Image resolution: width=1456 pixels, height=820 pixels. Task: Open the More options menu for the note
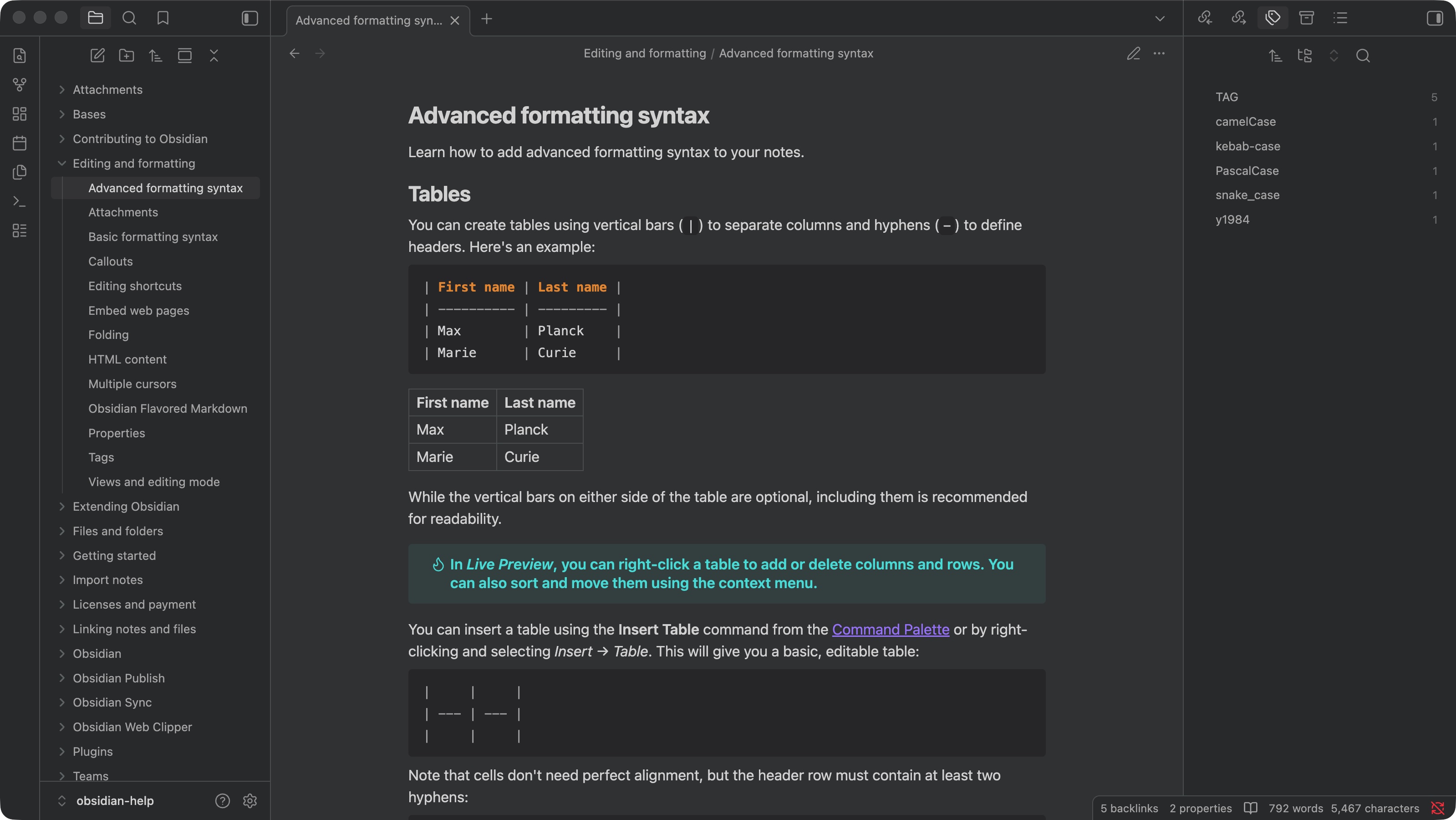(1159, 53)
